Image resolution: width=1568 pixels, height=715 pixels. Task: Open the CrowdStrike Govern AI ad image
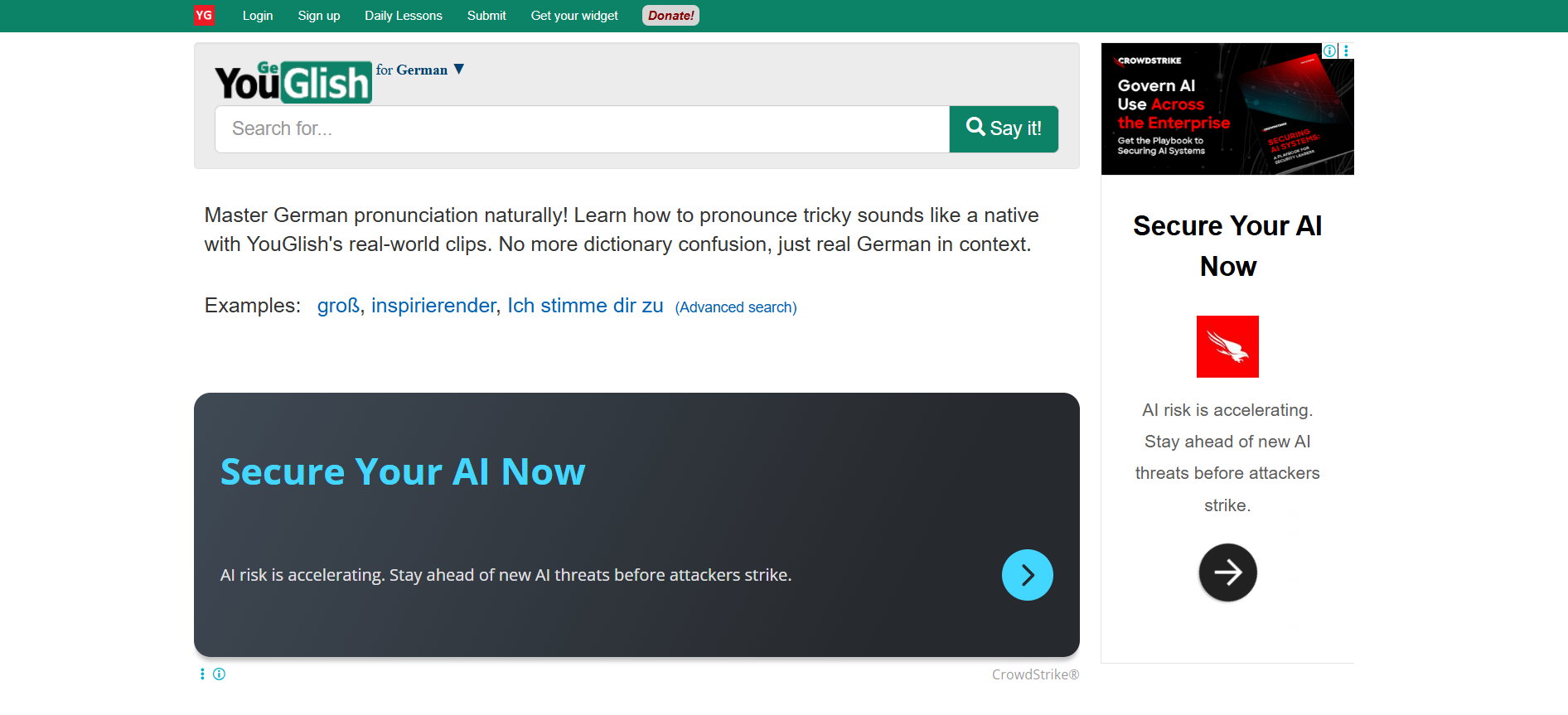[1227, 109]
